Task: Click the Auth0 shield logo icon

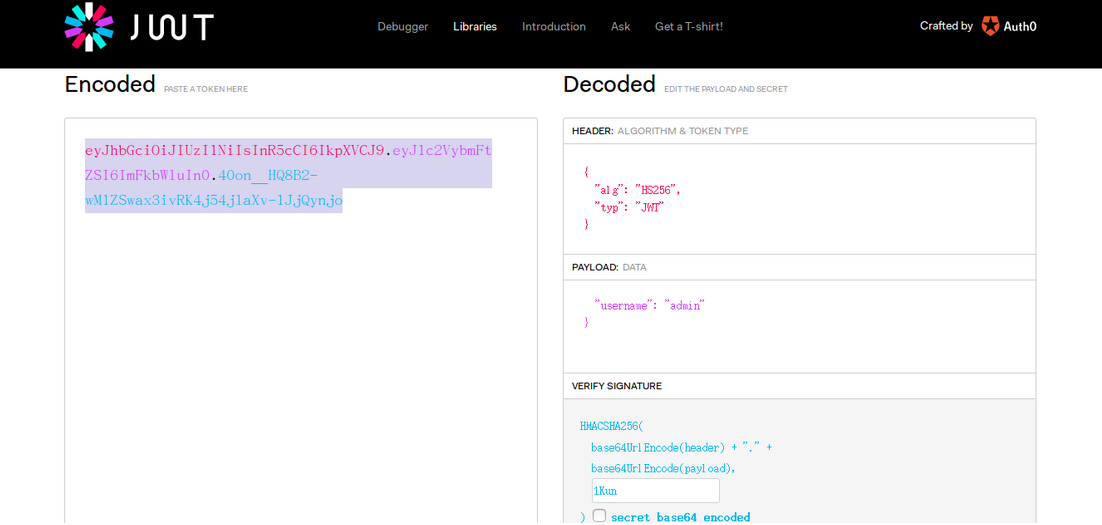Action: point(990,26)
